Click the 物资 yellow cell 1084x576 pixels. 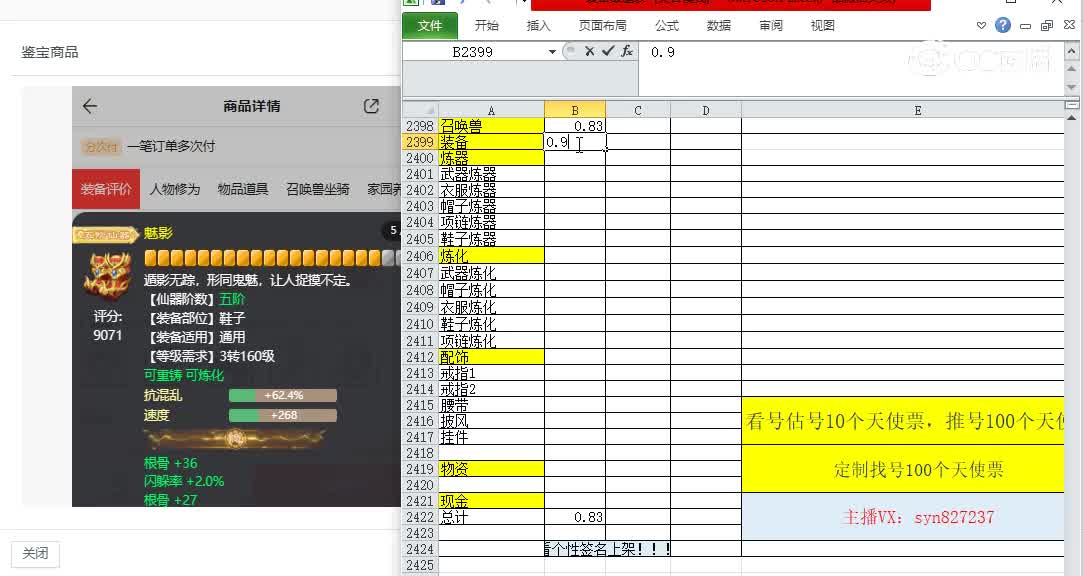(491, 469)
